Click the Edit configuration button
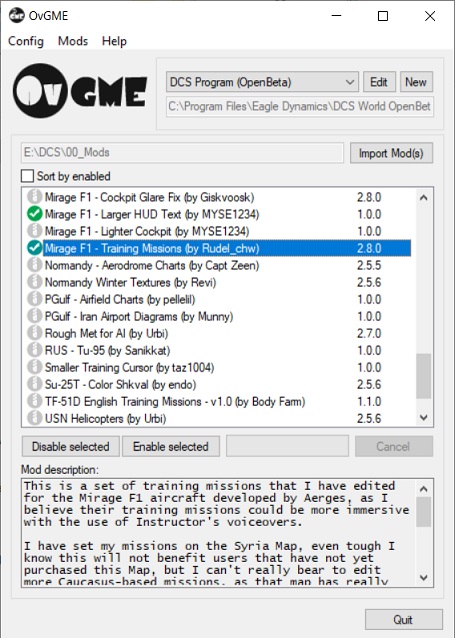455x638 pixels. 379,82
